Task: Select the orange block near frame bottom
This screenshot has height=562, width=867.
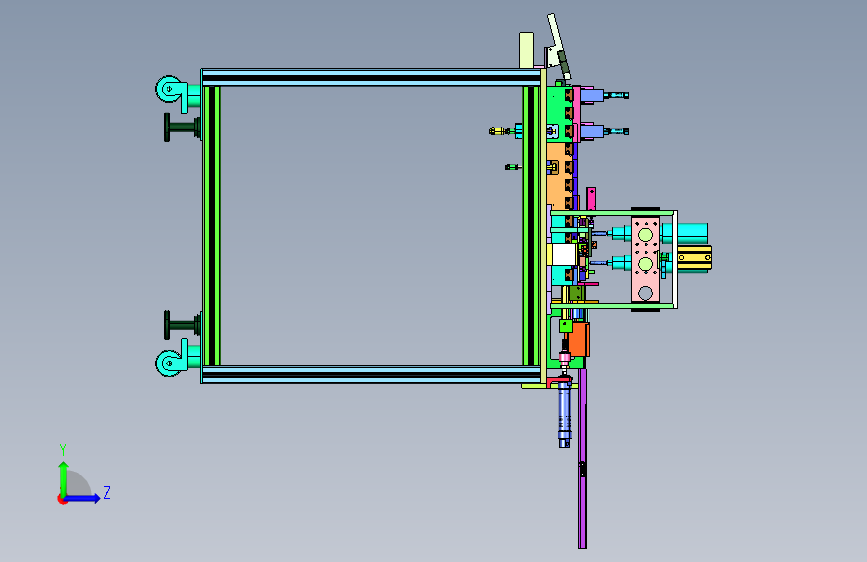Action: (x=579, y=340)
